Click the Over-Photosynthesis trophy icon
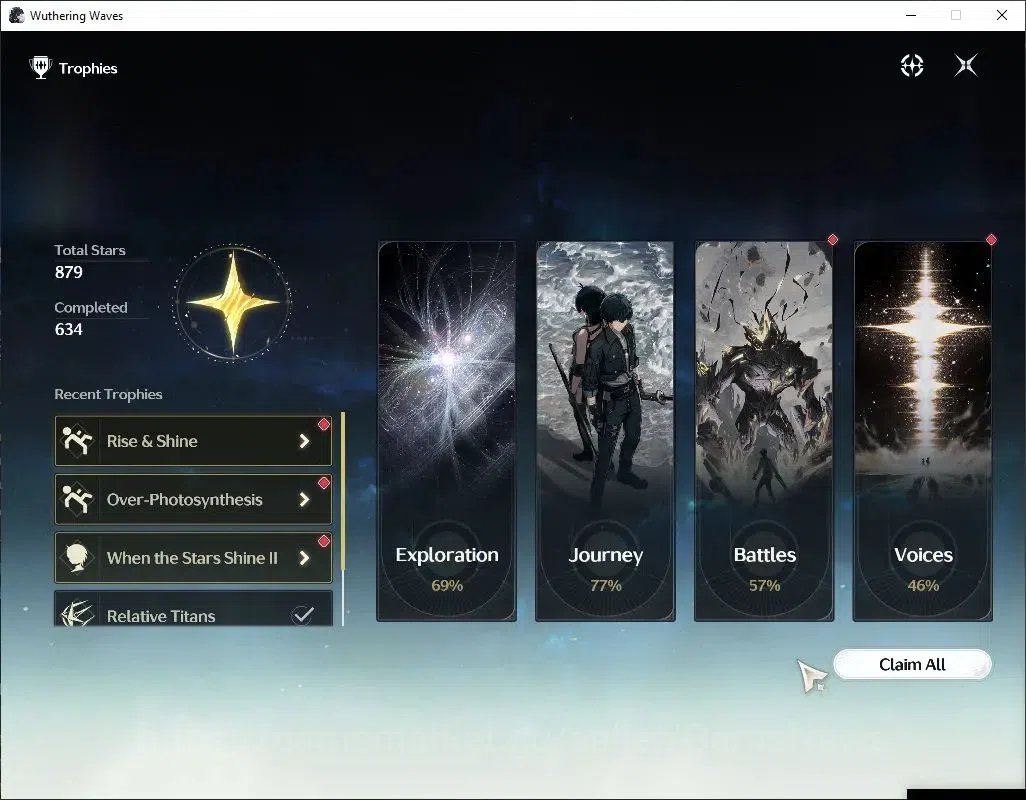Image resolution: width=1026 pixels, height=800 pixels. tap(77, 499)
